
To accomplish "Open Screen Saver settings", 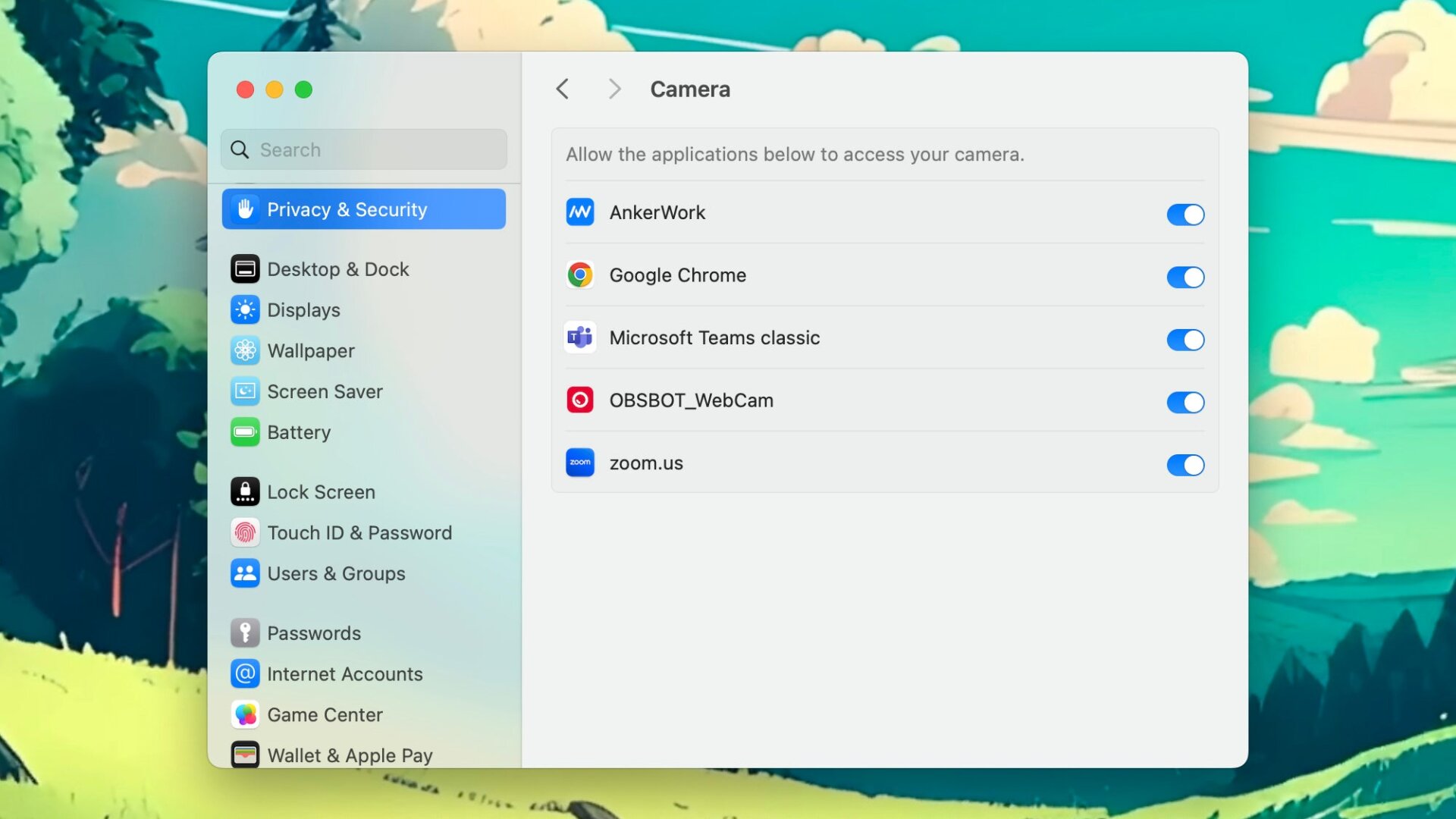I will [364, 391].
